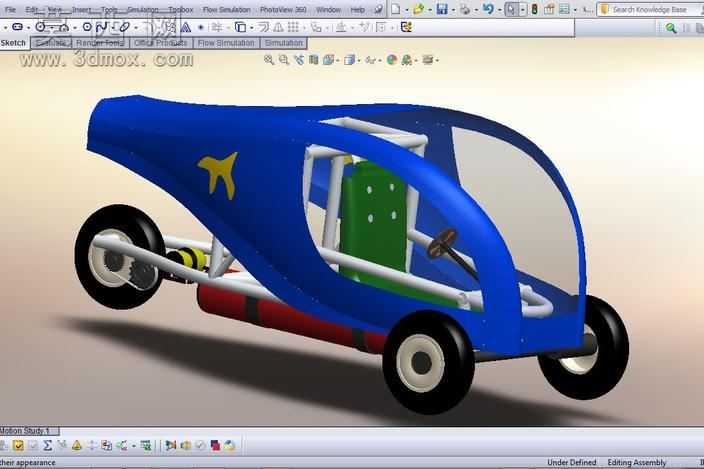Click the View Orientation icon
The image size is (704, 469).
329,60
